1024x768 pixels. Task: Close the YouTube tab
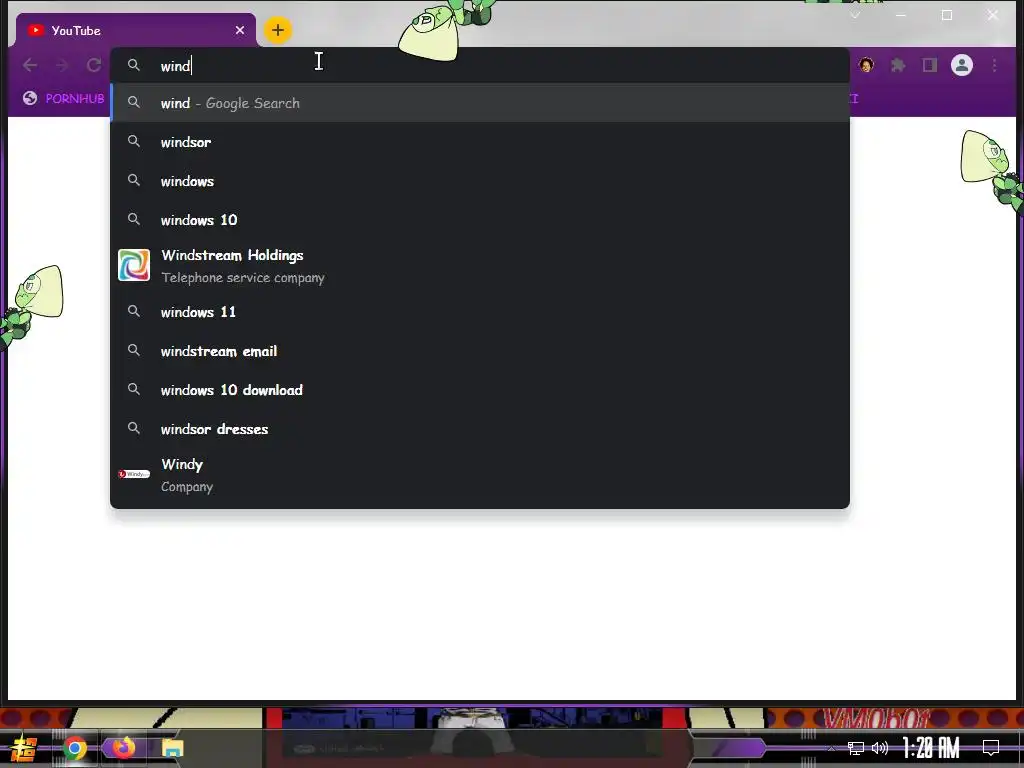240,30
